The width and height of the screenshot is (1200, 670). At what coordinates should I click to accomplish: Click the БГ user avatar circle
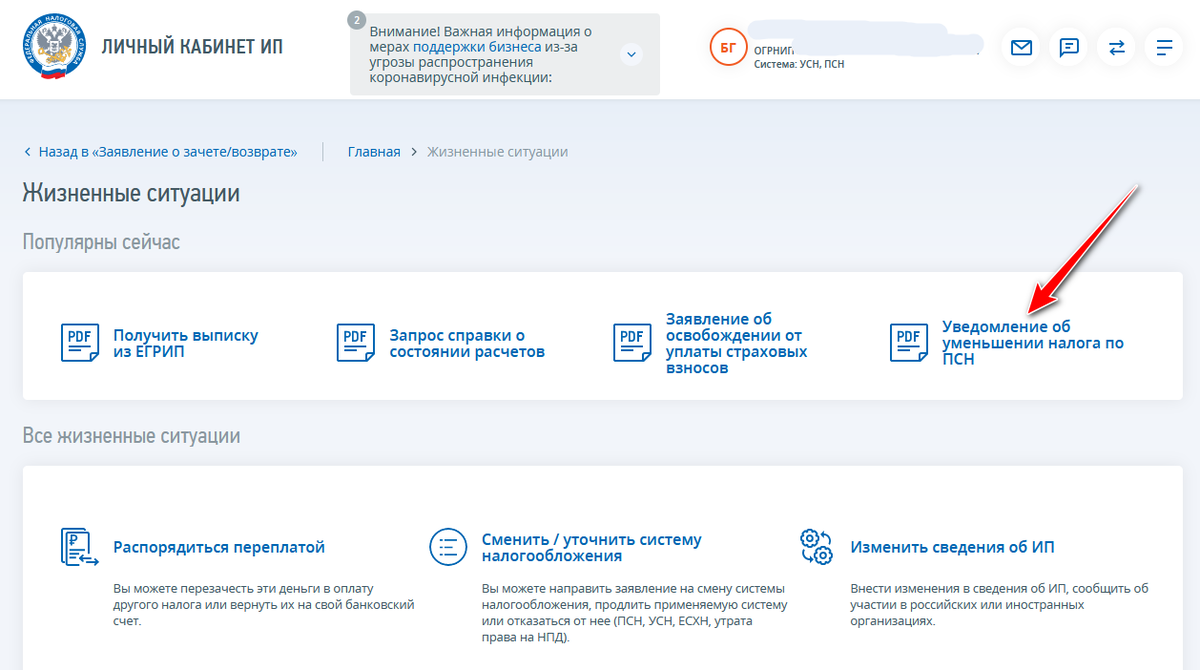727,47
